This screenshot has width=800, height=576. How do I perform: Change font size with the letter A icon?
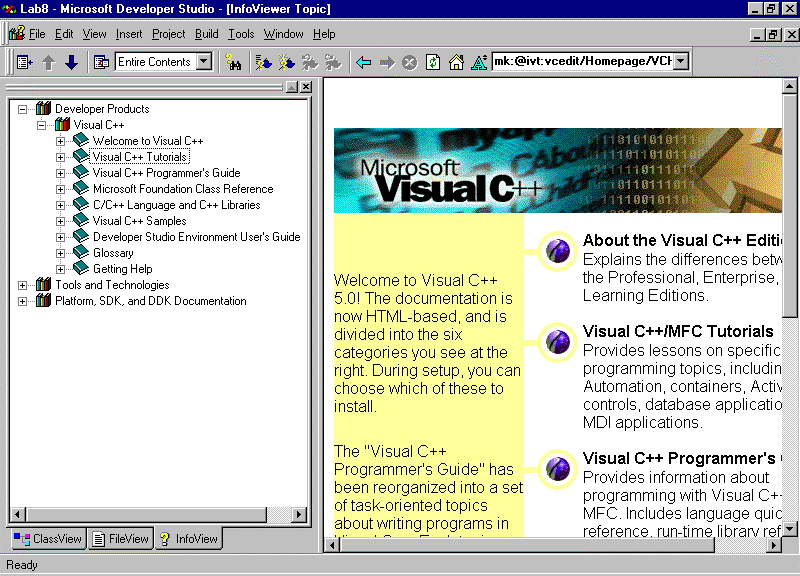pyautogui.click(x=479, y=62)
